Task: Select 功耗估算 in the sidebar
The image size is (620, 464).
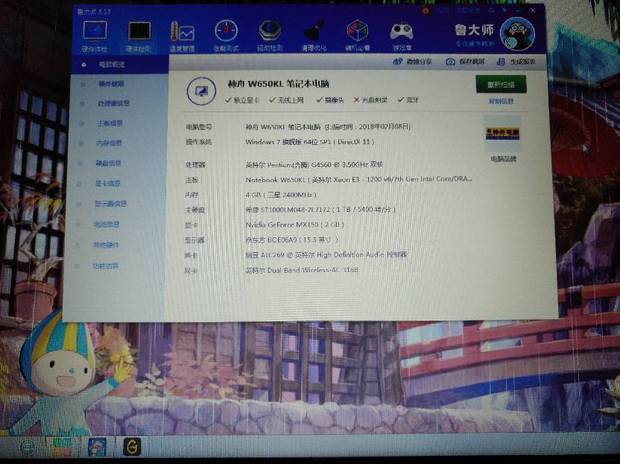Action: (106, 266)
